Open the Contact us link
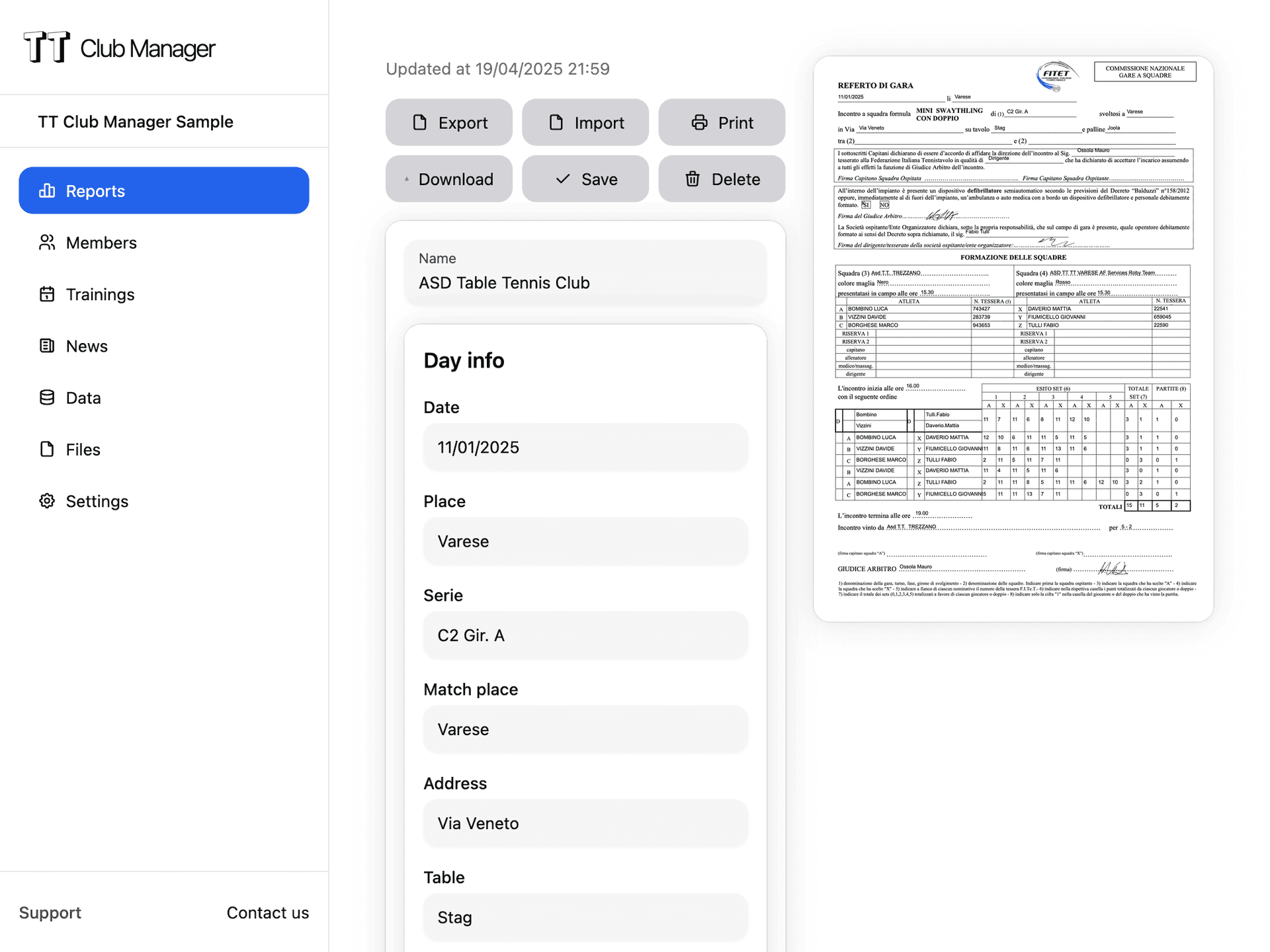 point(267,912)
